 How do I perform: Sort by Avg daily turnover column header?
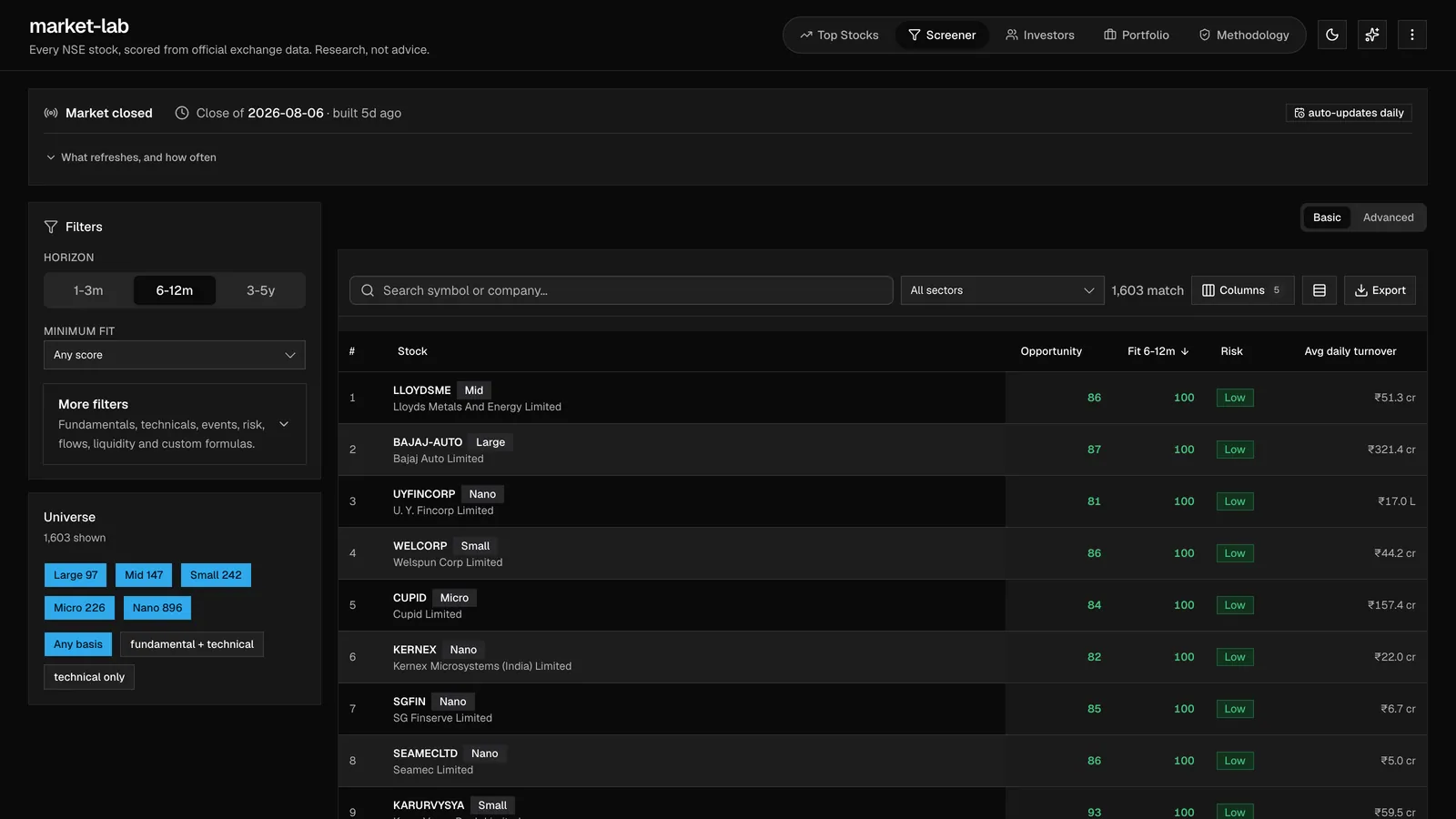1350,351
